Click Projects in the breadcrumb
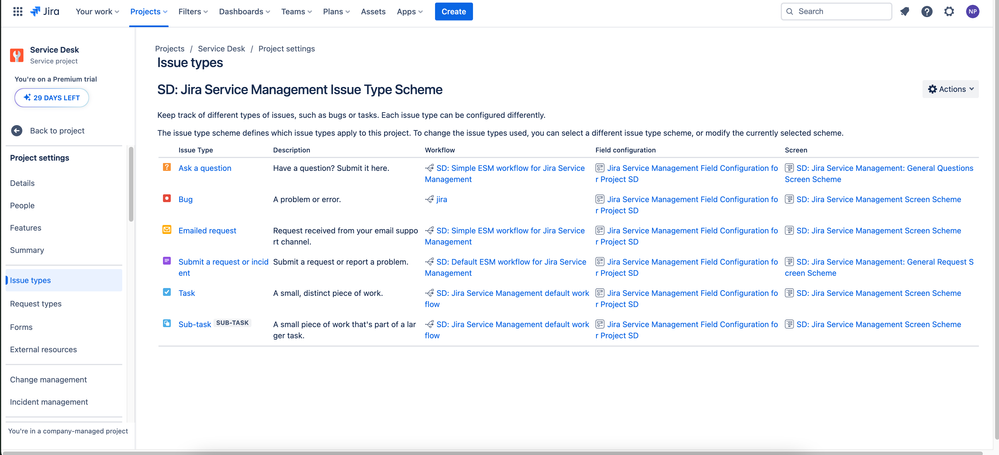 click(169, 48)
